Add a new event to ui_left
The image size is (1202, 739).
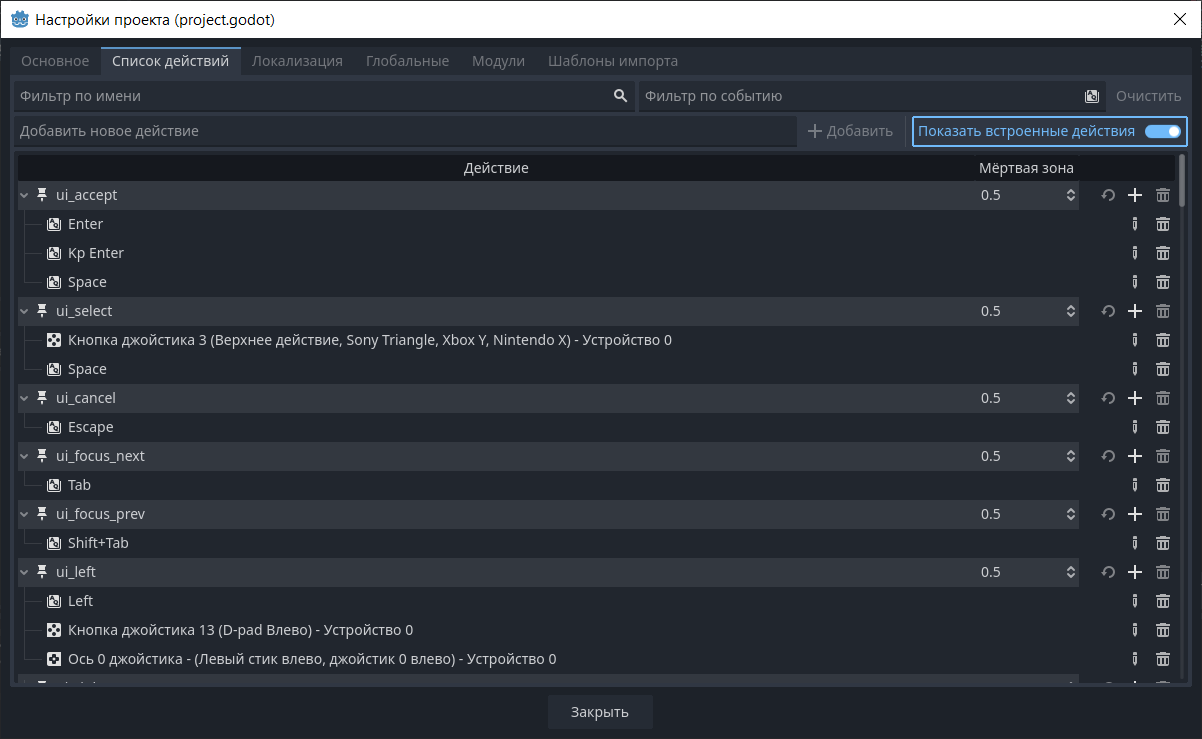click(1134, 572)
